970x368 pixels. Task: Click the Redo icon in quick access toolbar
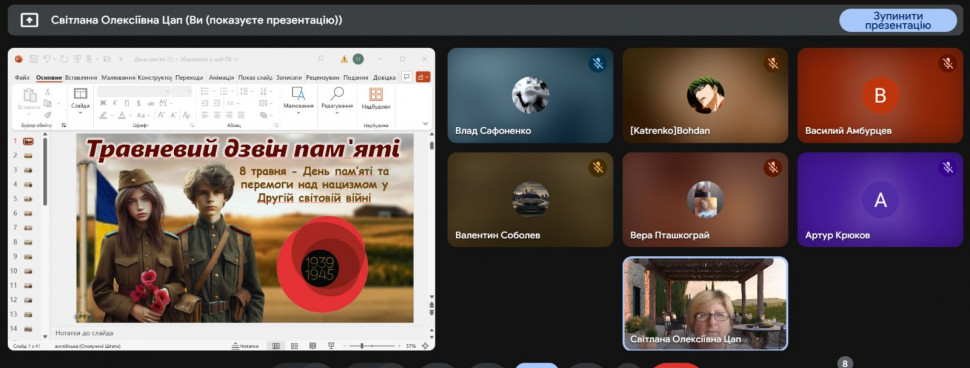click(x=64, y=59)
